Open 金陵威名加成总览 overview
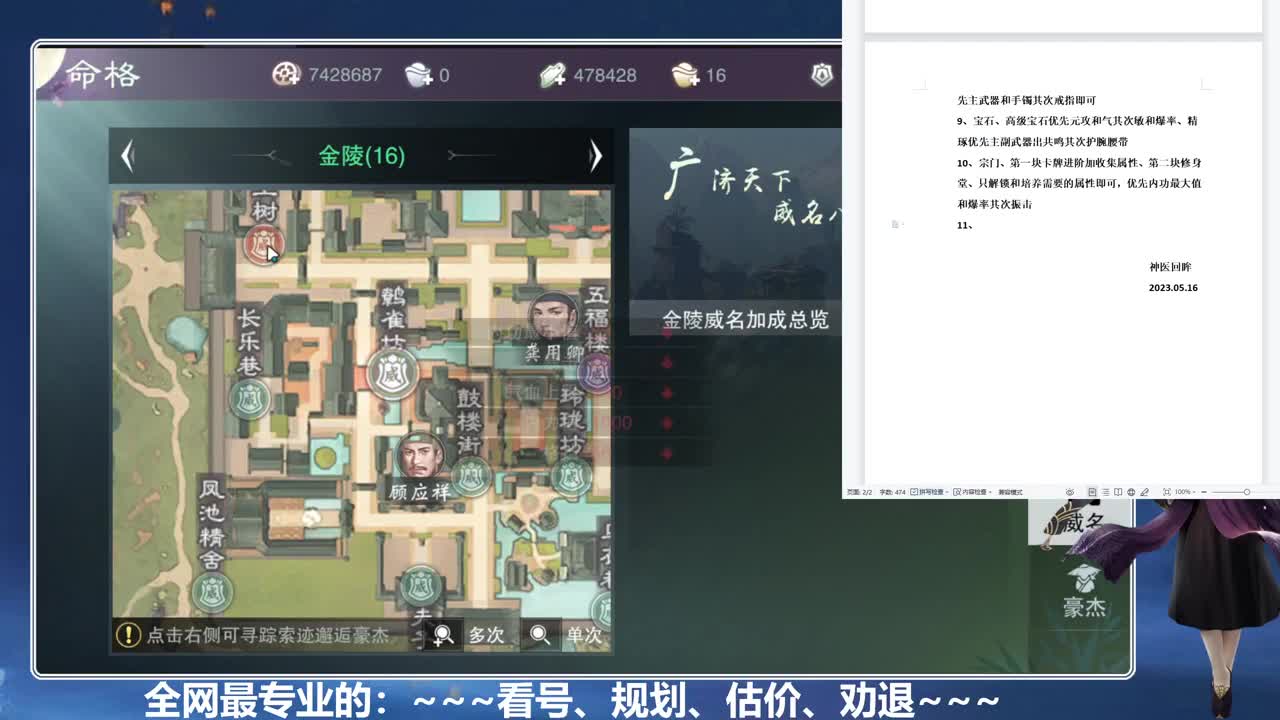The image size is (1280, 720). tap(745, 320)
